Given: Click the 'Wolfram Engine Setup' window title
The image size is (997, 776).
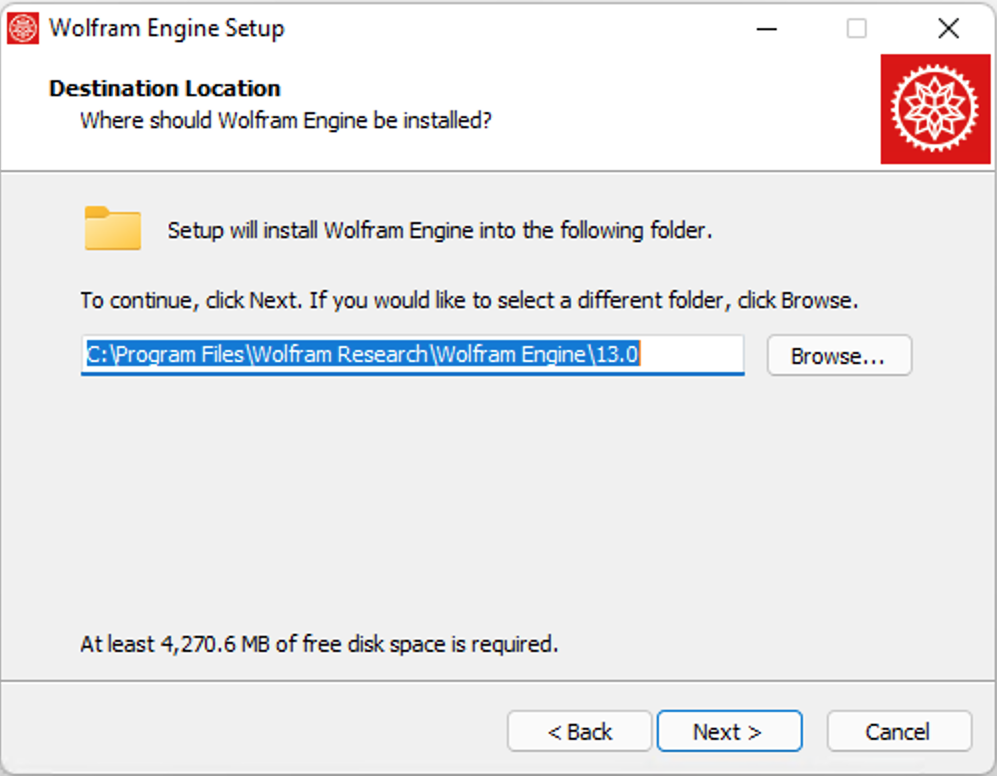Looking at the screenshot, I should coord(167,28).
